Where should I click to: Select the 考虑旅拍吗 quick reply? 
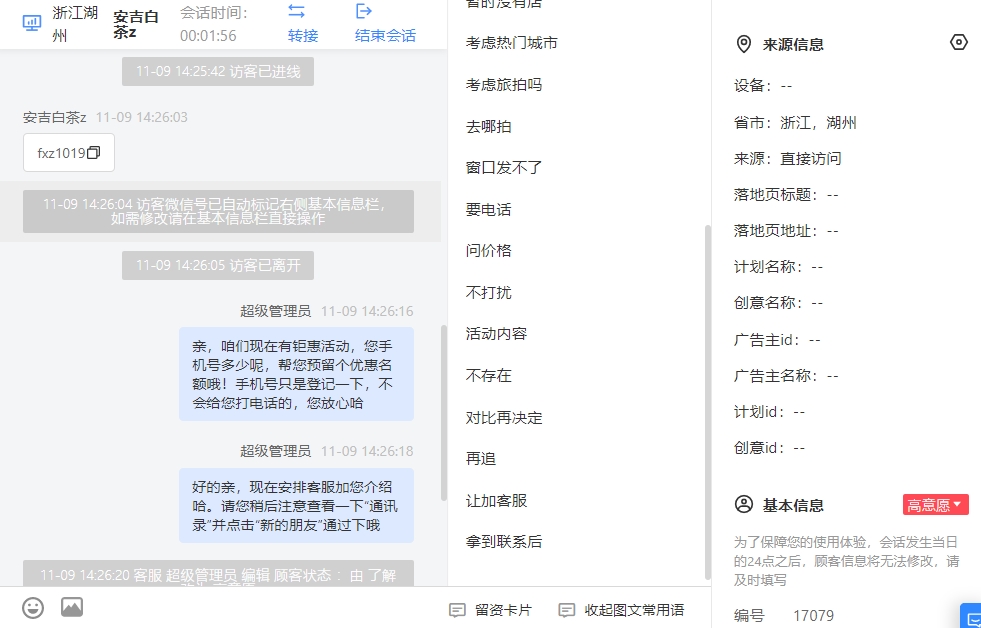[504, 85]
